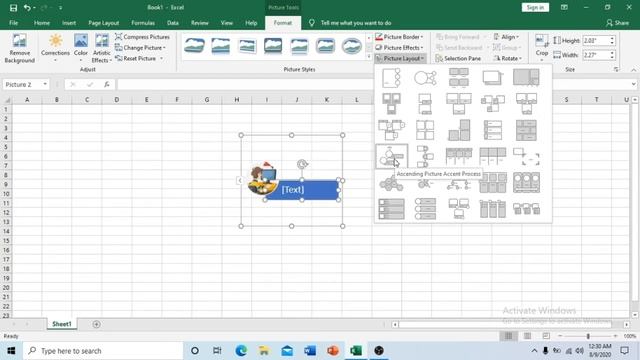The image size is (640, 360).
Task: Add a new sheet with the plus button
Action: [x=96, y=324]
